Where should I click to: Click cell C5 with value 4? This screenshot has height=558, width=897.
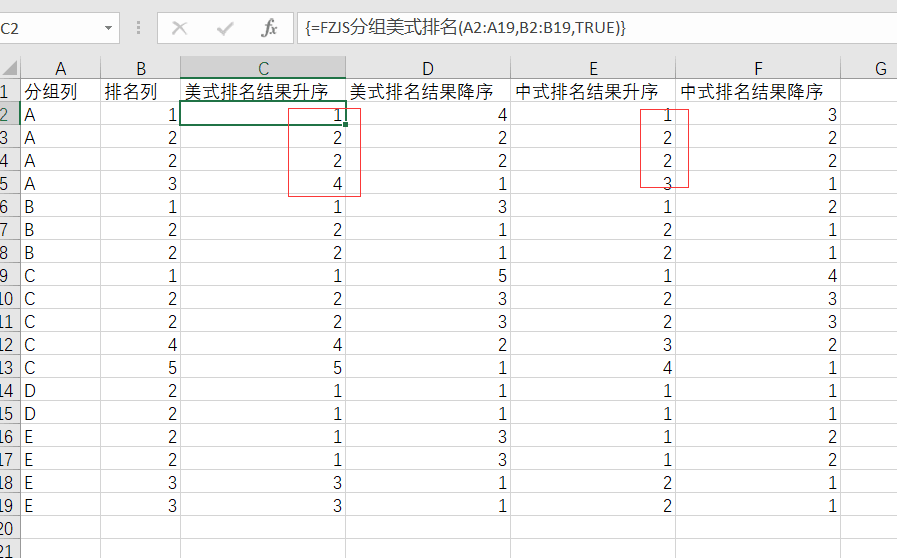(x=263, y=184)
